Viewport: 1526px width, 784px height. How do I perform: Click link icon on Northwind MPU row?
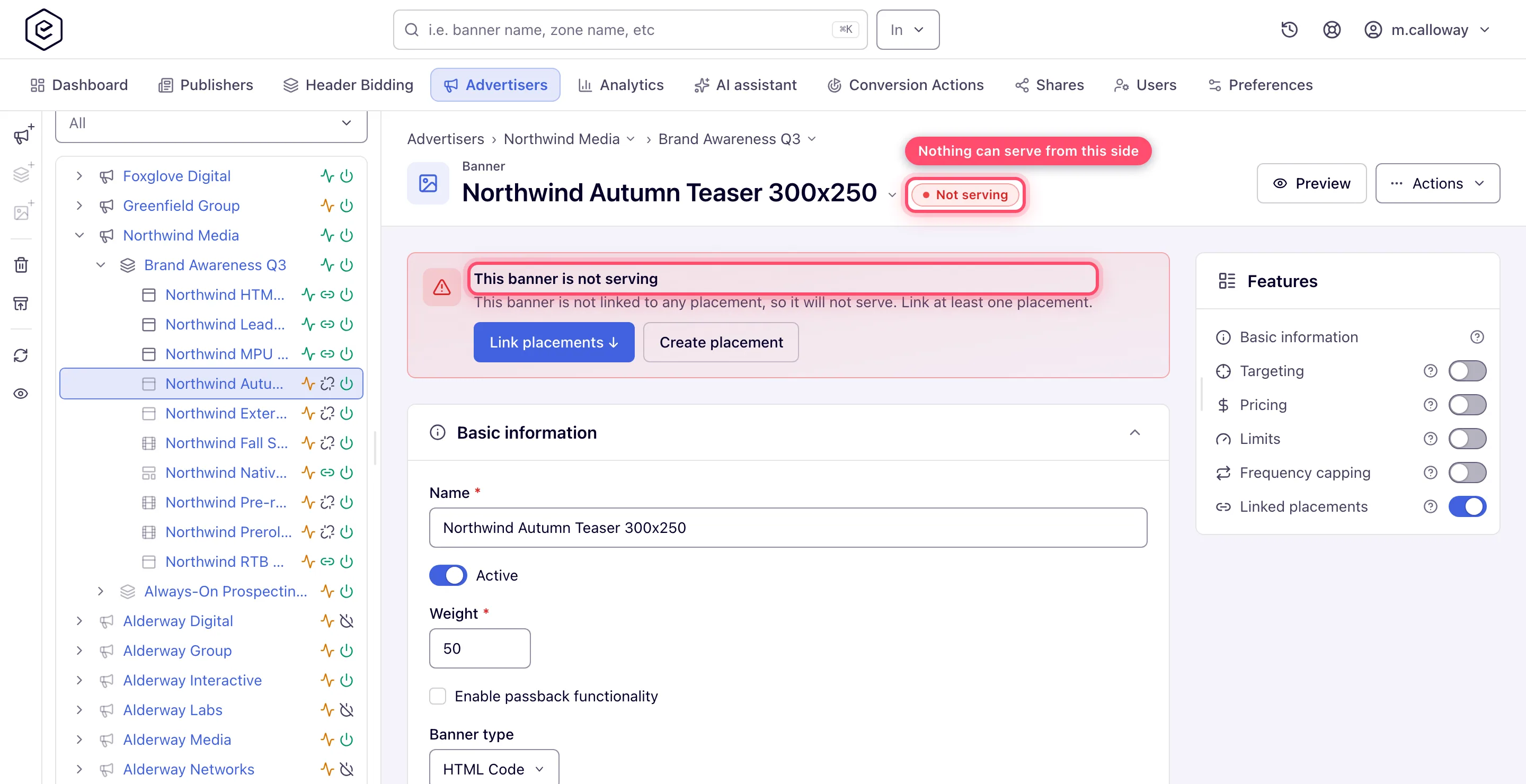pyautogui.click(x=327, y=354)
